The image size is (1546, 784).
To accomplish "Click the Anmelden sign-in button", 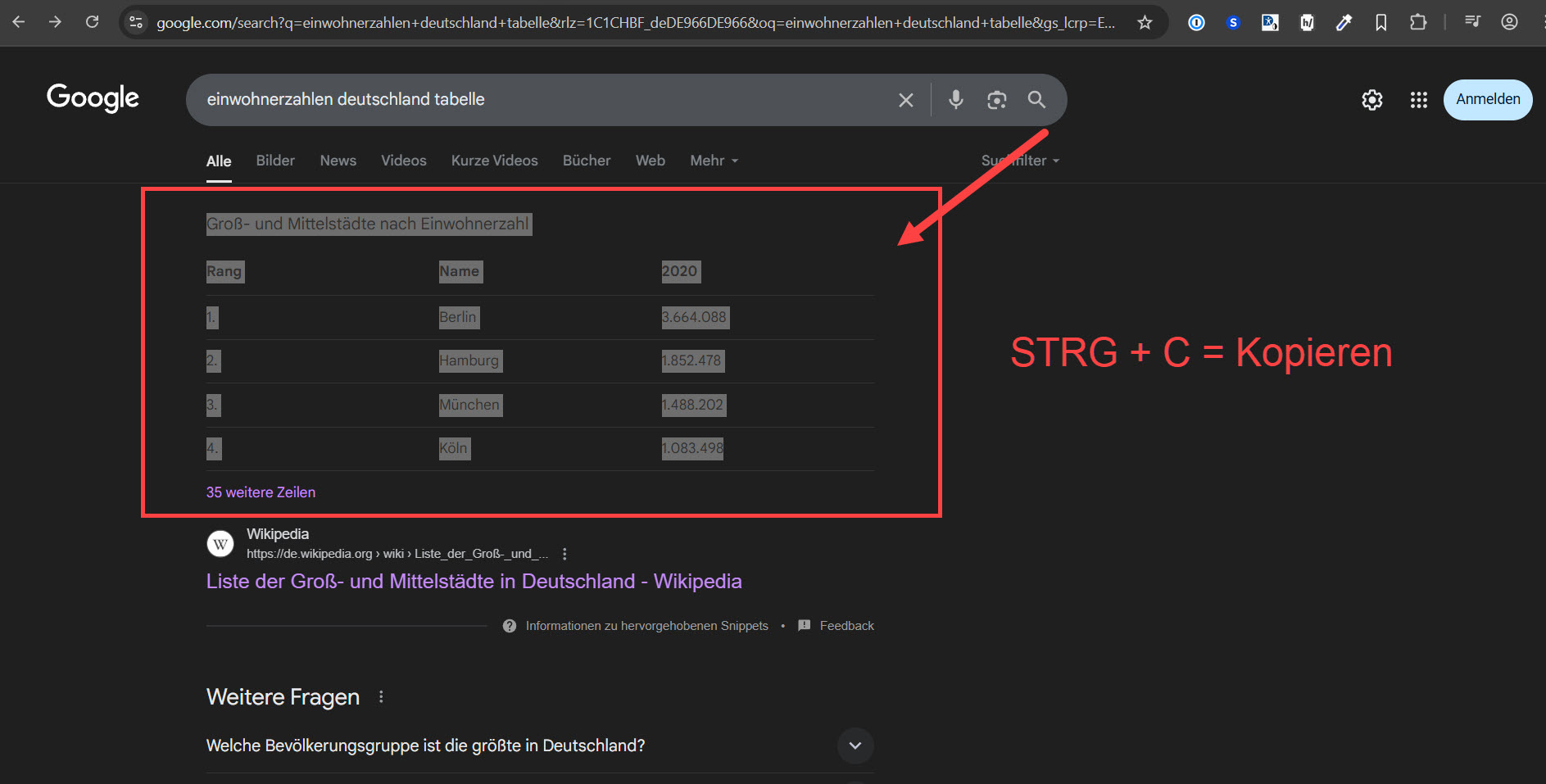I will [x=1487, y=100].
